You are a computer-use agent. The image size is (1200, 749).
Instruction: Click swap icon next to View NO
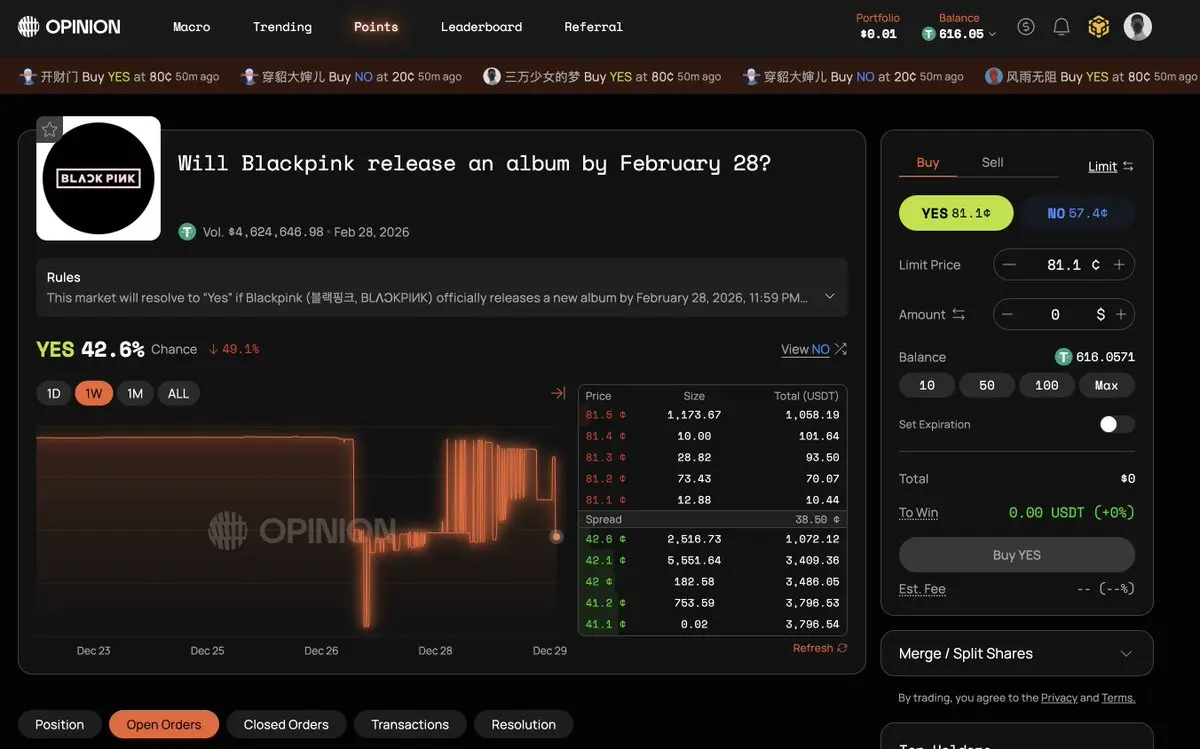(x=840, y=349)
